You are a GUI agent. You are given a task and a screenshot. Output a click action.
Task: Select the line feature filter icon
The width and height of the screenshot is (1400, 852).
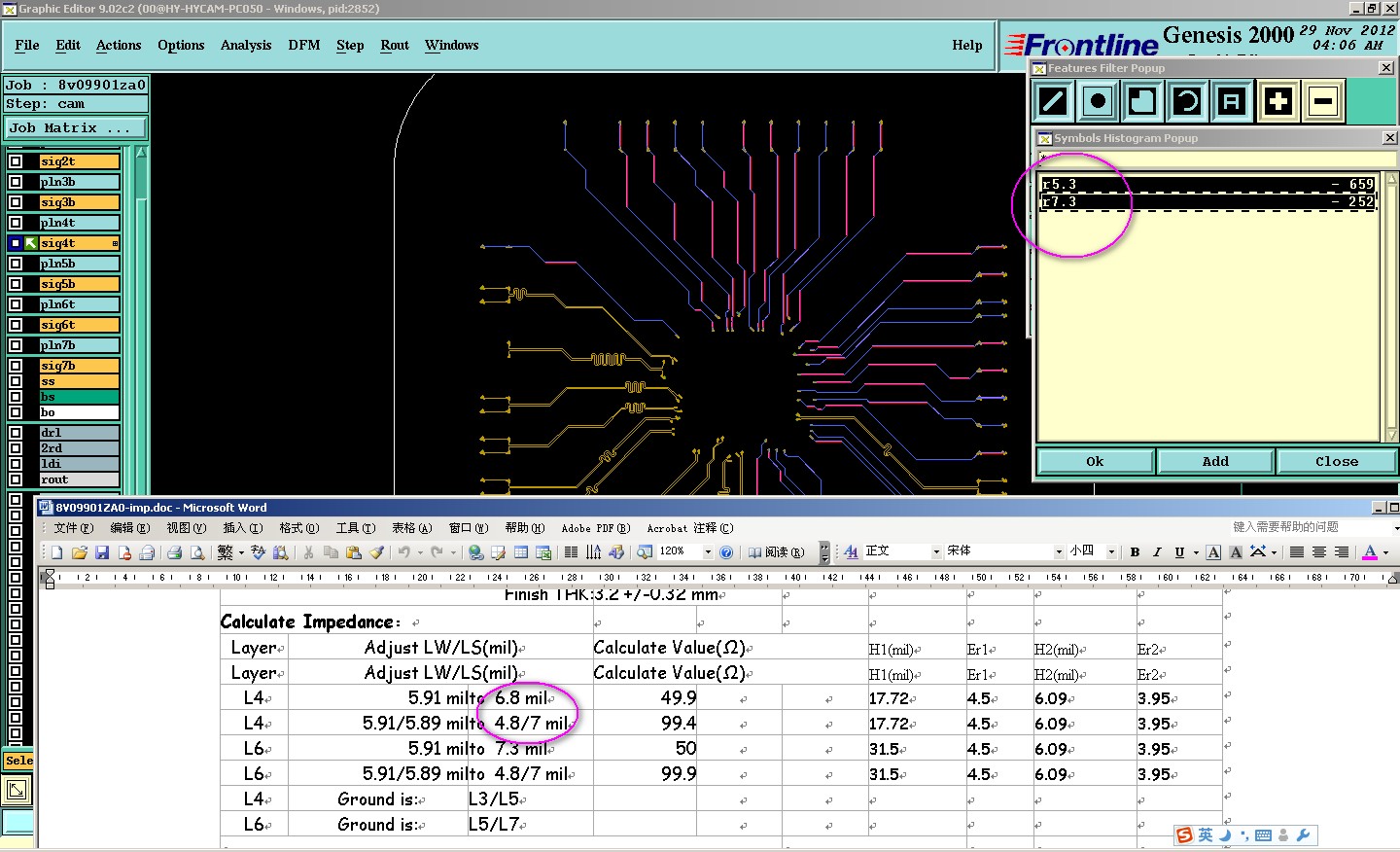point(1053,101)
